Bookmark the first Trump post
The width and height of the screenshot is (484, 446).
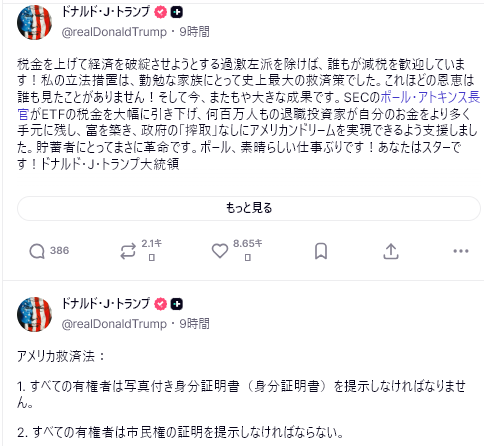321,251
